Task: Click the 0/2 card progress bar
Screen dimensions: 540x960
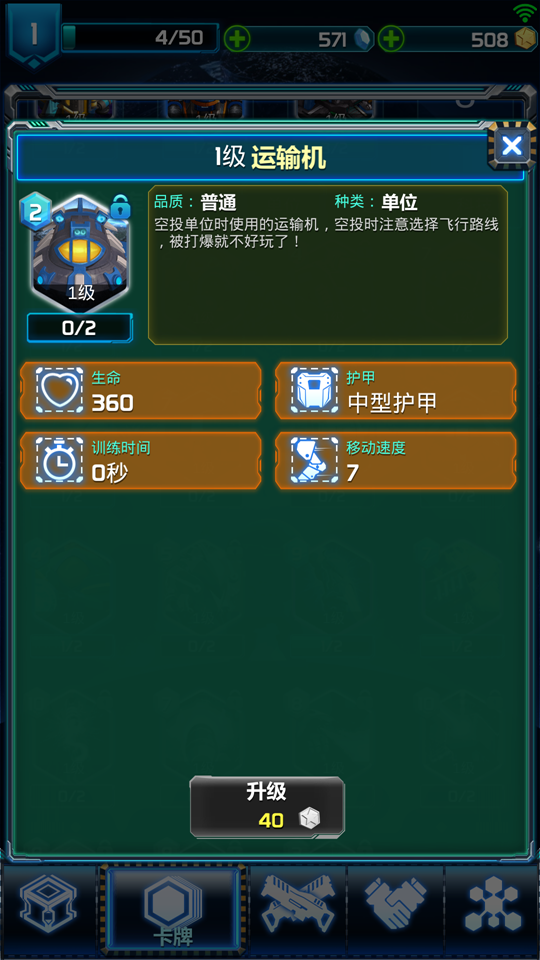Action: [x=80, y=328]
